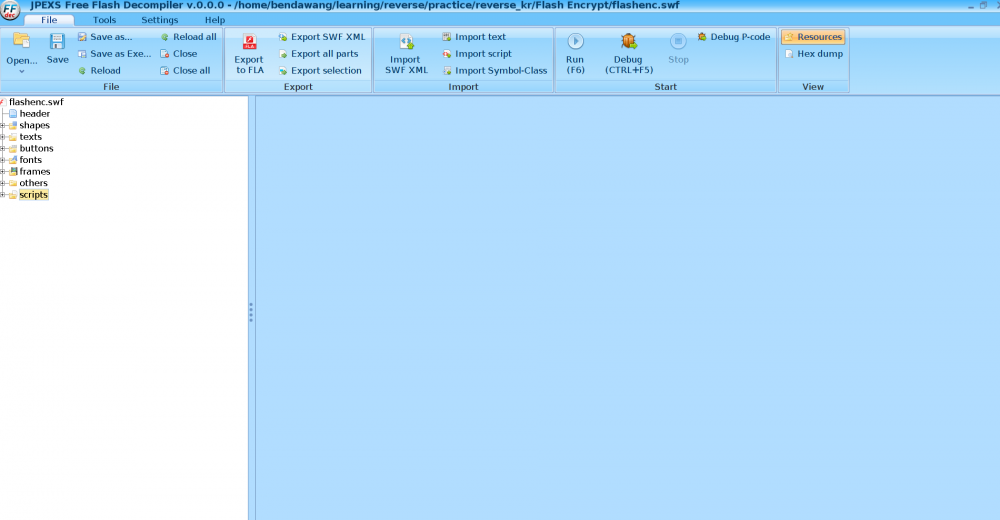Click Import SWF XML icon

coord(406,42)
